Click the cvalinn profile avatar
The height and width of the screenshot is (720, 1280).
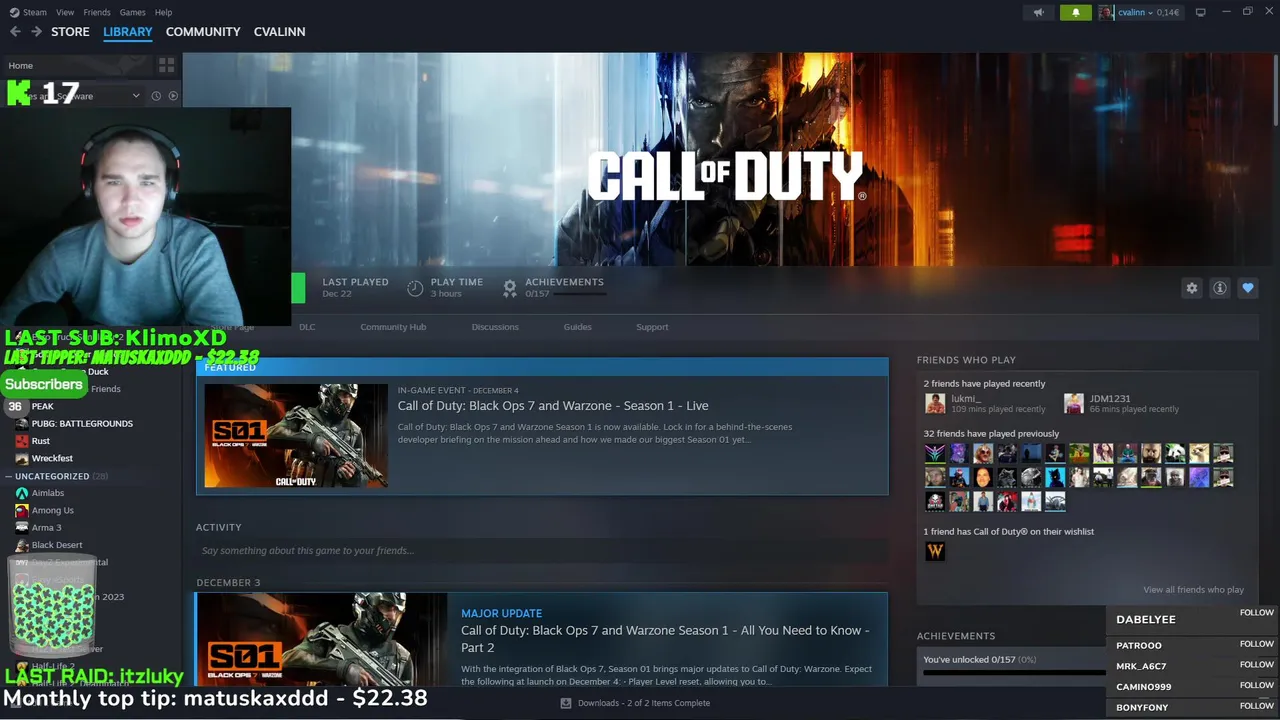pyautogui.click(x=1106, y=12)
